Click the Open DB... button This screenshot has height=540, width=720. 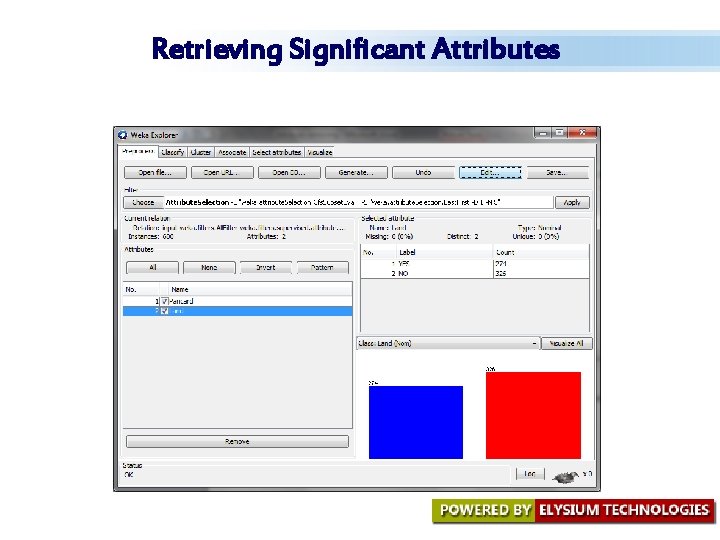[289, 173]
